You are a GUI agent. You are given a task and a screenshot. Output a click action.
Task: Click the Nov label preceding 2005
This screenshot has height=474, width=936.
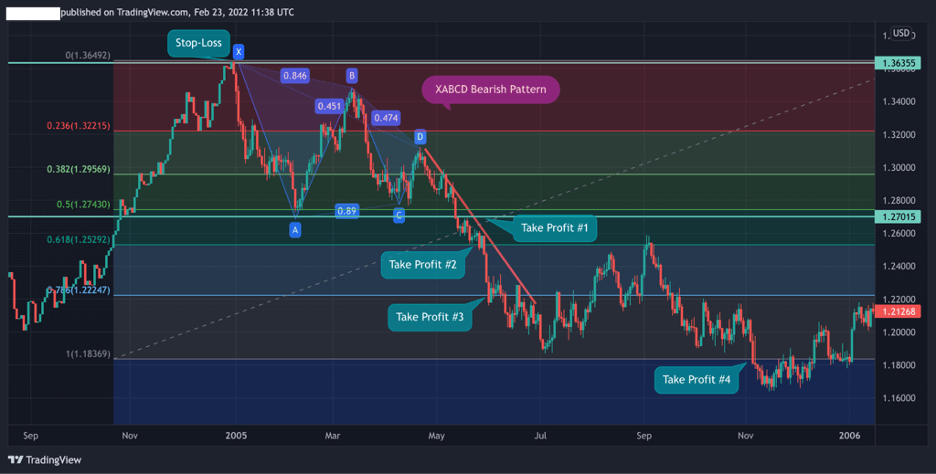(130, 436)
